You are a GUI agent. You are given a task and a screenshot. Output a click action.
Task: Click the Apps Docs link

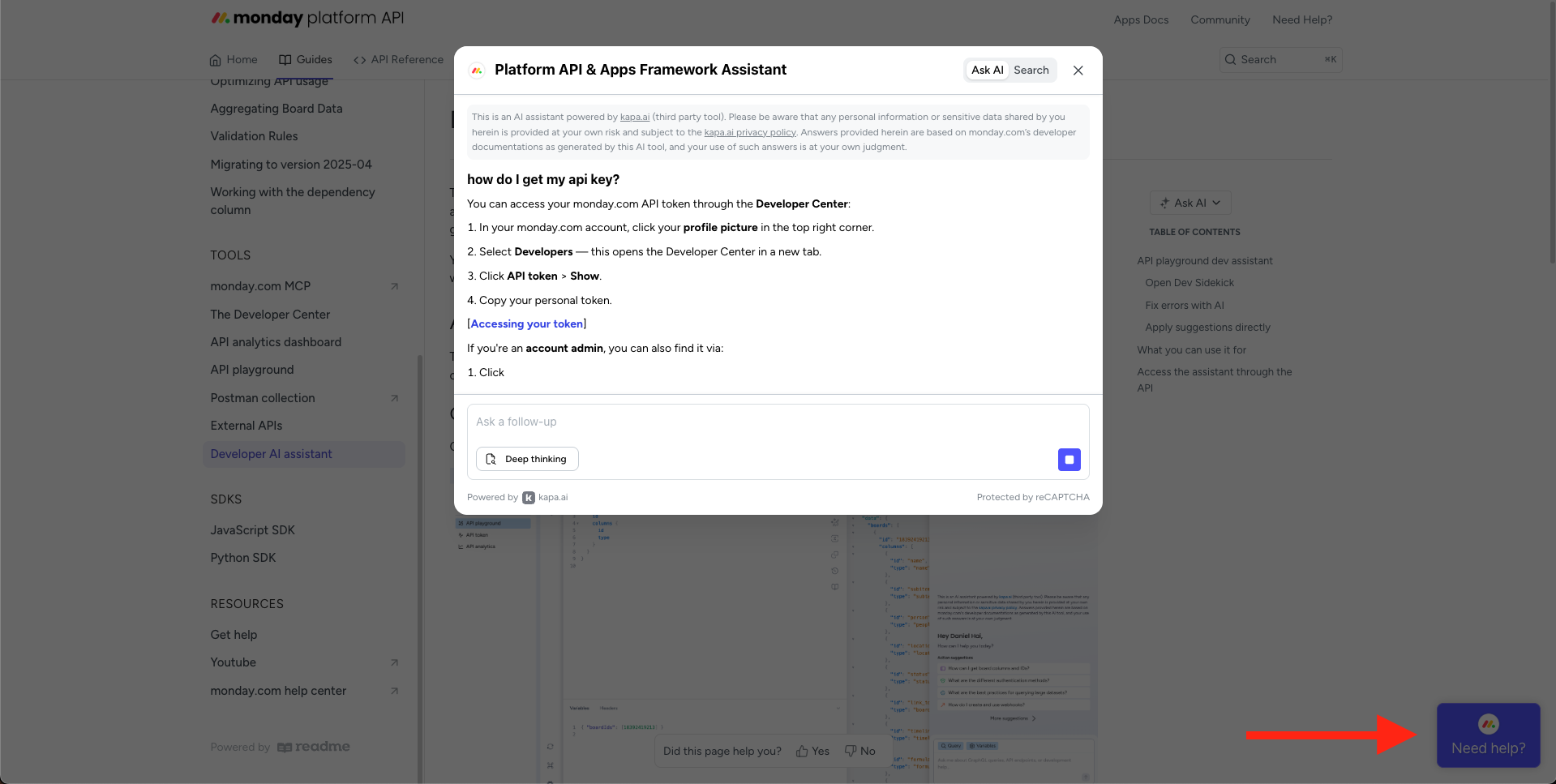[x=1141, y=19]
